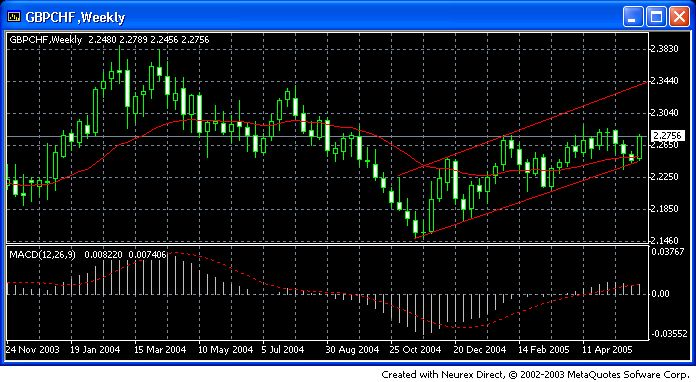
Task: Click the 2.1460 price scale label
Action: tap(664, 240)
